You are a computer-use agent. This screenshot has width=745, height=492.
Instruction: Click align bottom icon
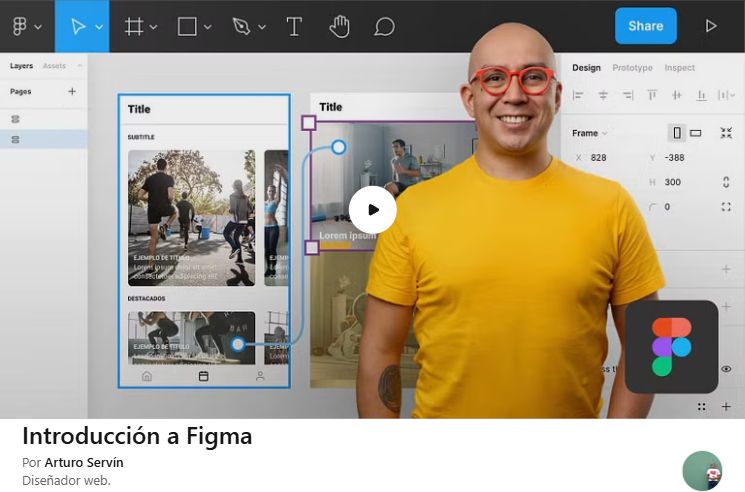(701, 95)
